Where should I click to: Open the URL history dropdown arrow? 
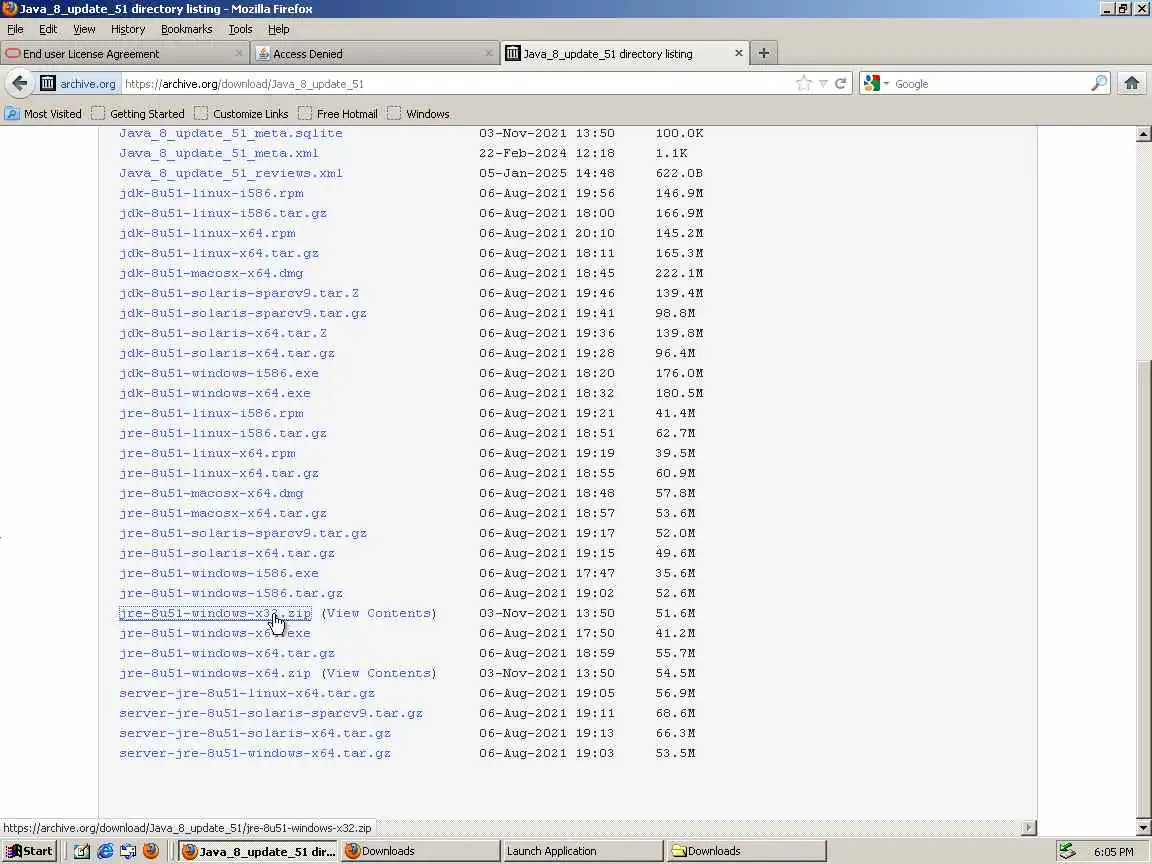coord(823,84)
